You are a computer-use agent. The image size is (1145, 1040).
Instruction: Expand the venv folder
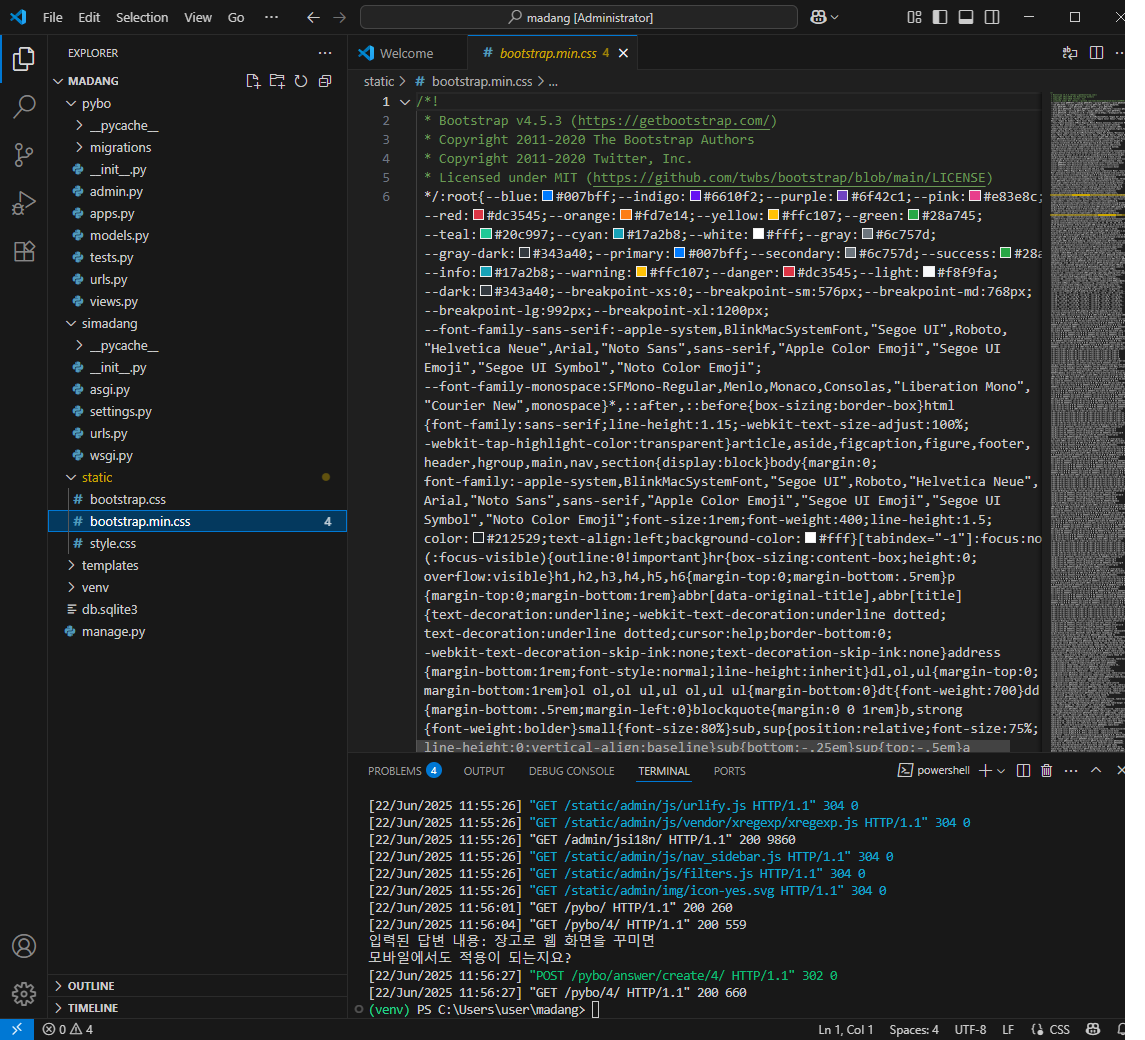coord(71,587)
